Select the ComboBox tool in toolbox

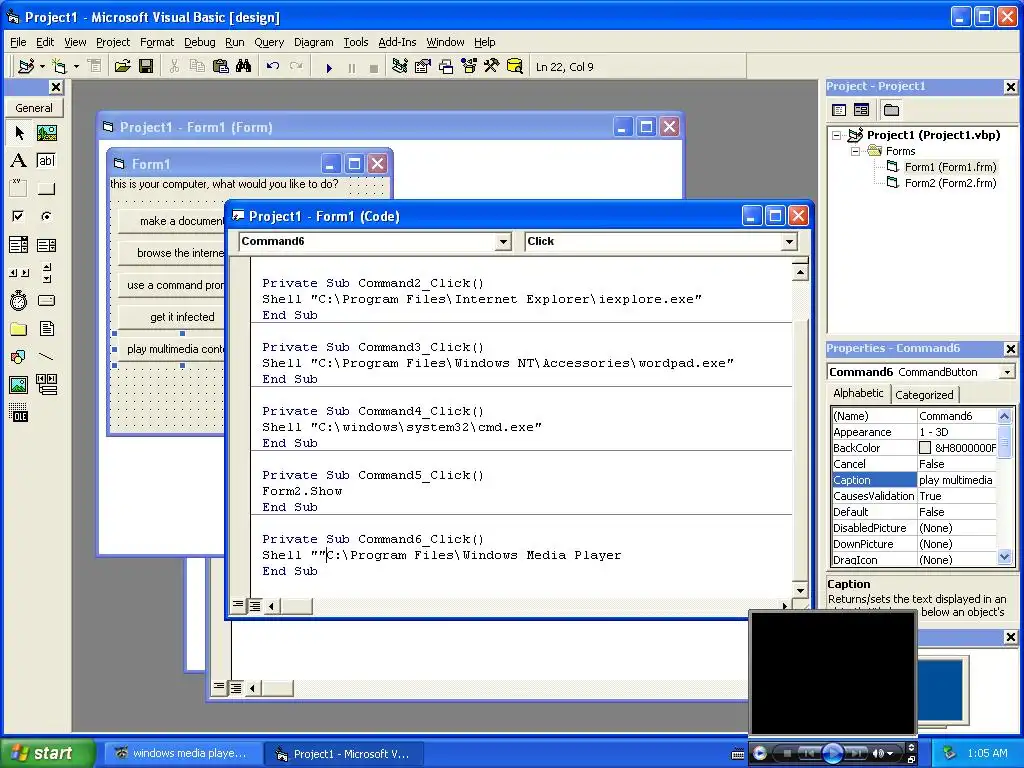(19, 245)
